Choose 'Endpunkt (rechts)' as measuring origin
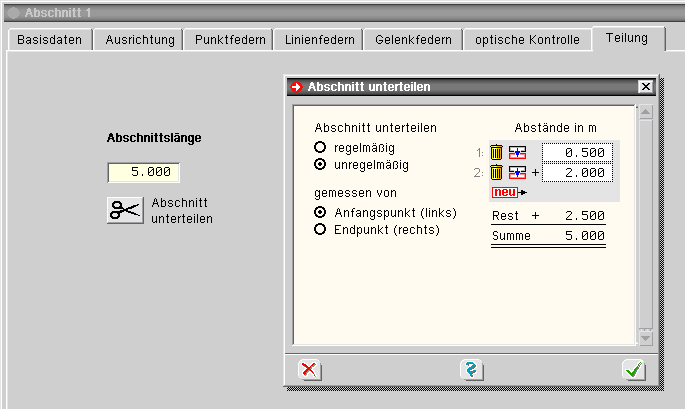 321,229
